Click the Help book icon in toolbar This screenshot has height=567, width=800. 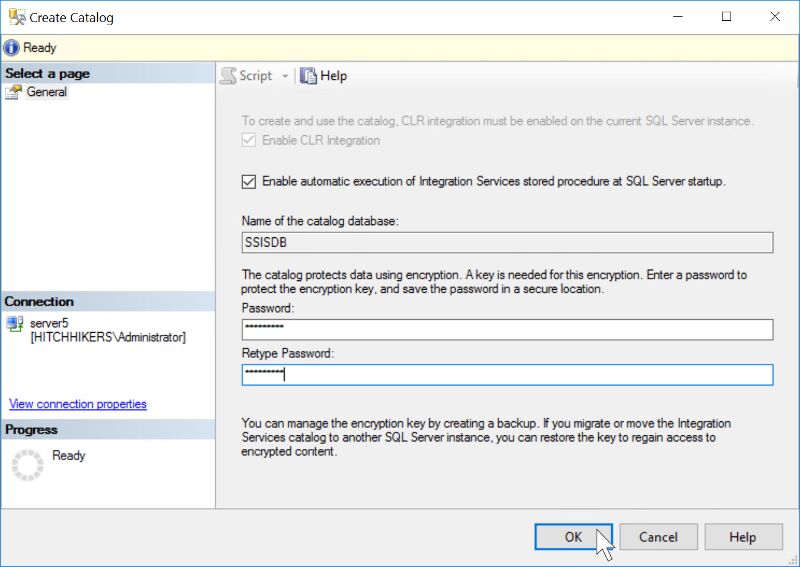(x=308, y=76)
